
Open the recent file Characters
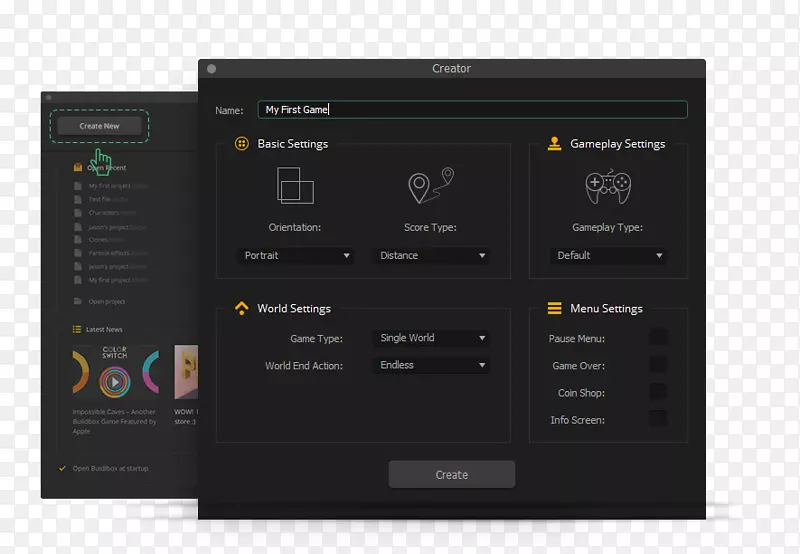click(x=112, y=213)
